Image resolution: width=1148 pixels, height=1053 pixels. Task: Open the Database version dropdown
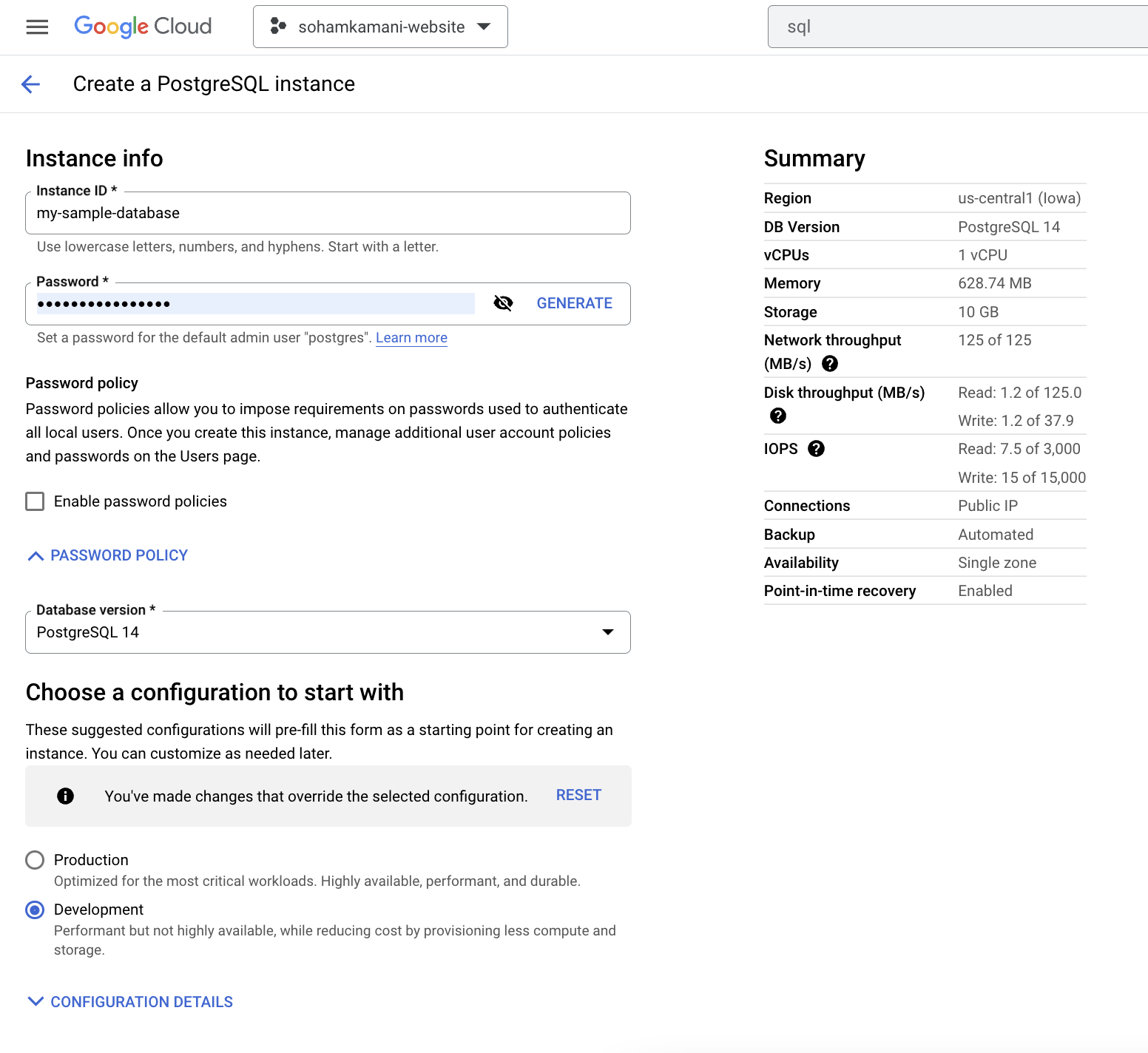click(328, 632)
